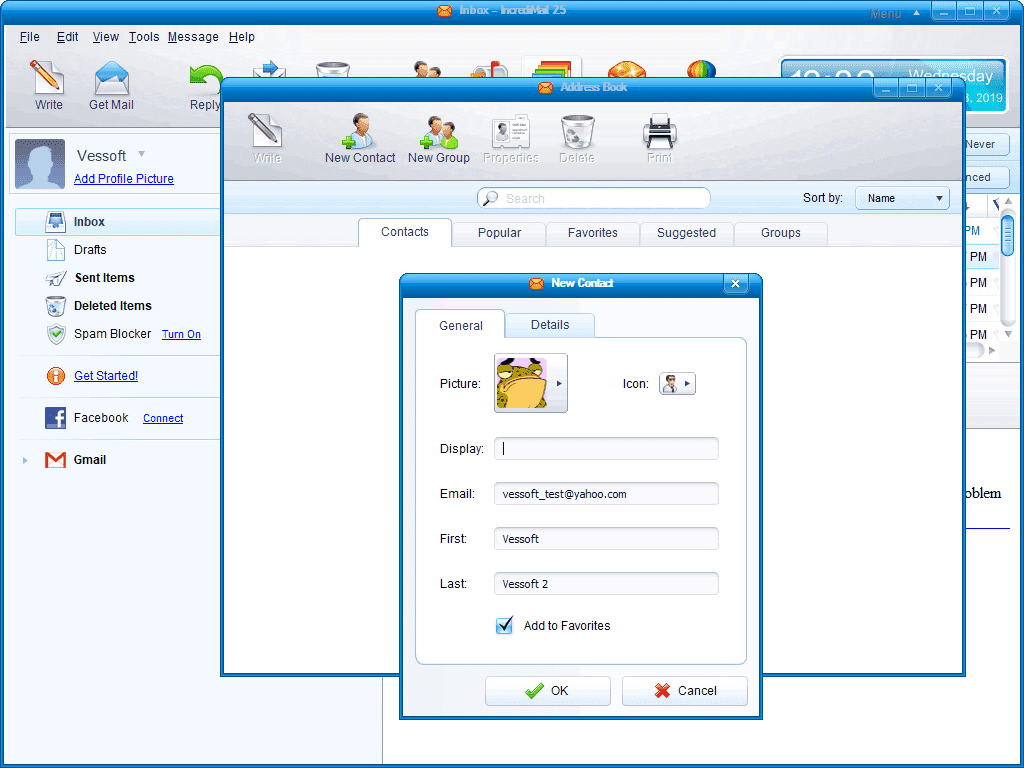This screenshot has width=1024, height=768.
Task: Click the Gmail logo icon in sidebar
Action: pos(56,460)
